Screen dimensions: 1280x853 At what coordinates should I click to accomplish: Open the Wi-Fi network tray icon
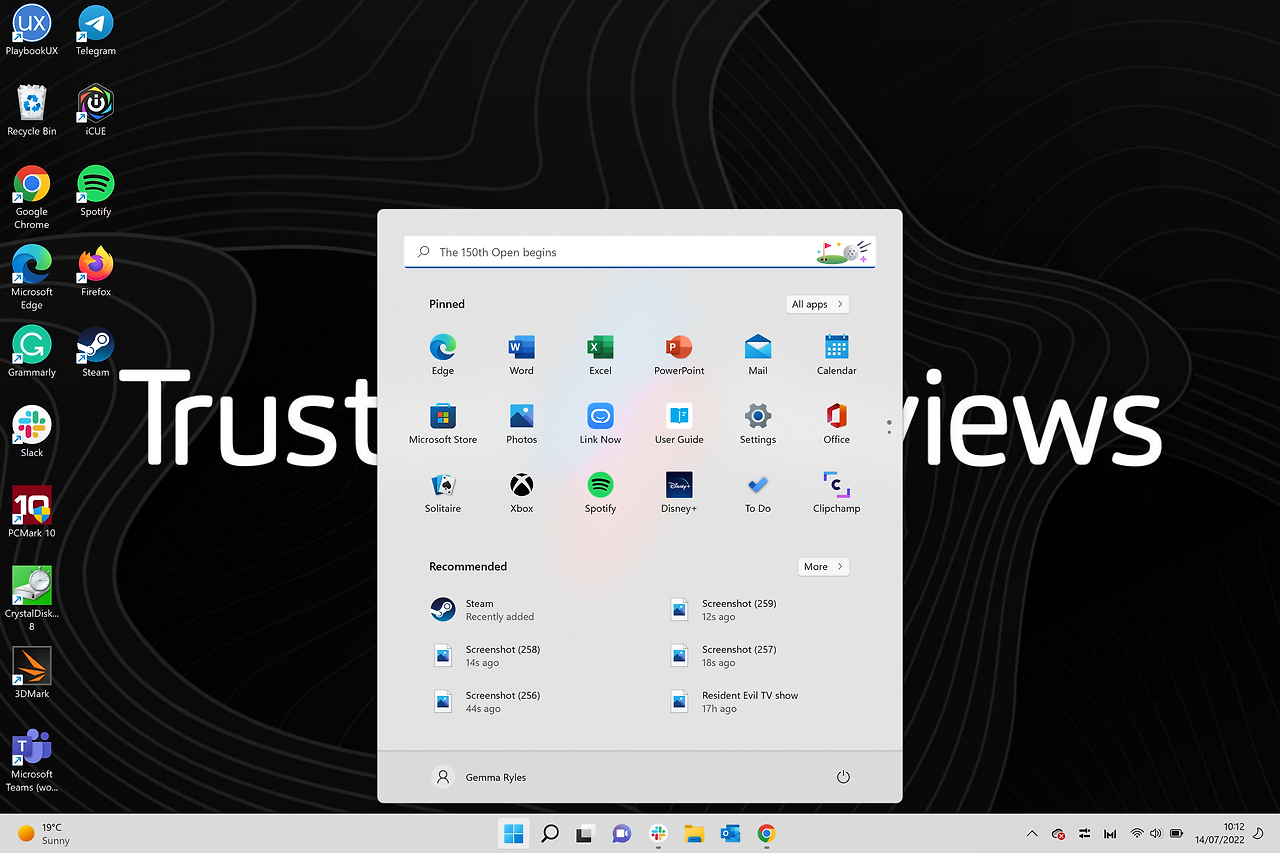click(x=1137, y=833)
